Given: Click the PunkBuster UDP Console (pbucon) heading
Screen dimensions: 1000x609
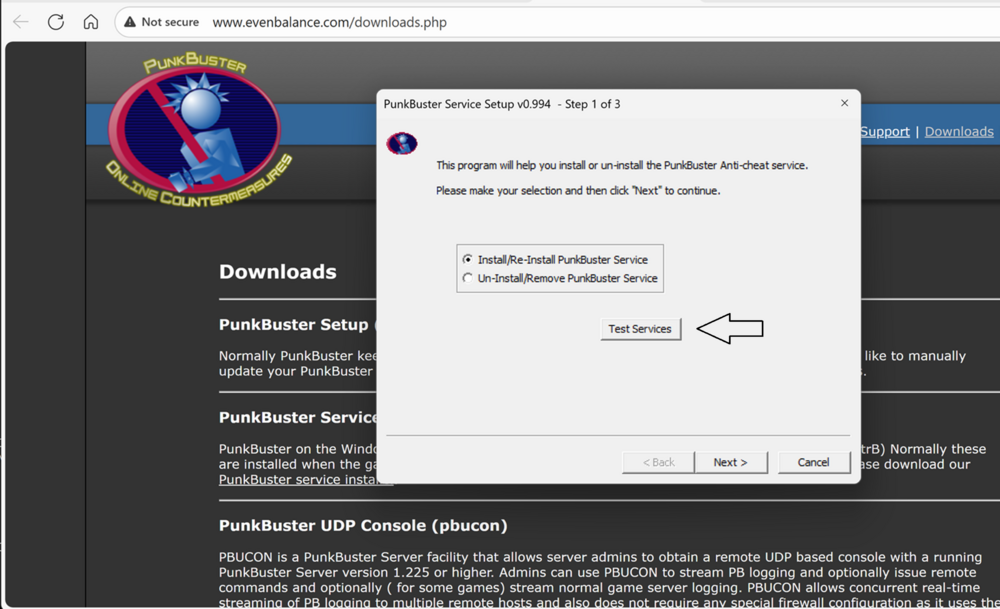Looking at the screenshot, I should (363, 525).
